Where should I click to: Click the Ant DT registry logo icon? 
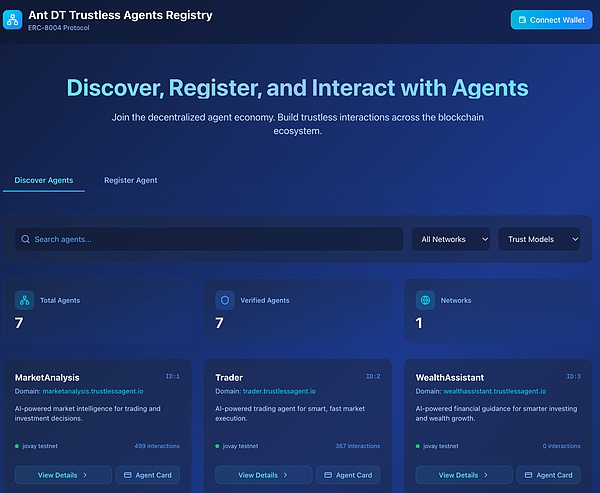coord(13,19)
